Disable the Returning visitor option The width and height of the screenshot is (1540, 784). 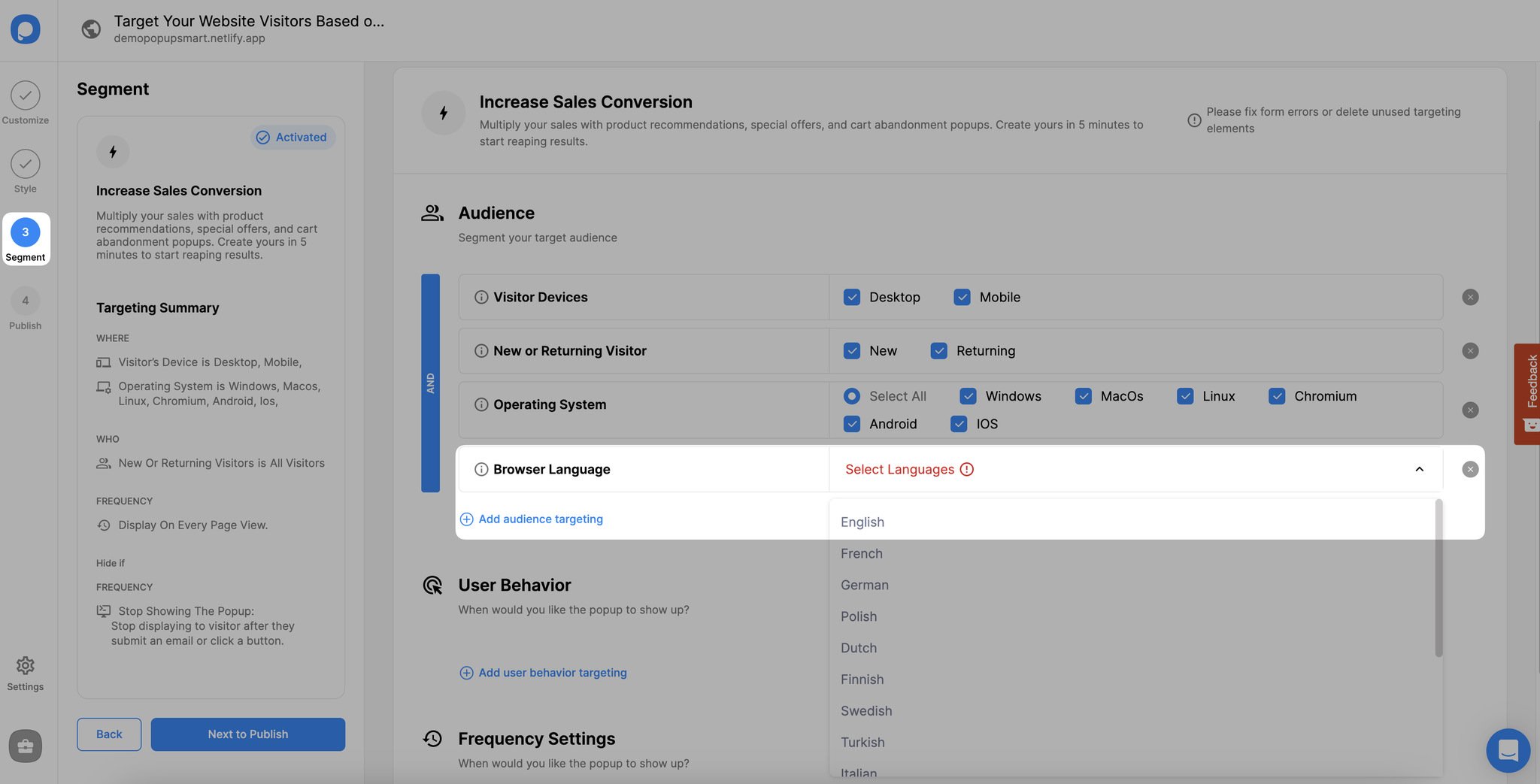click(x=938, y=350)
